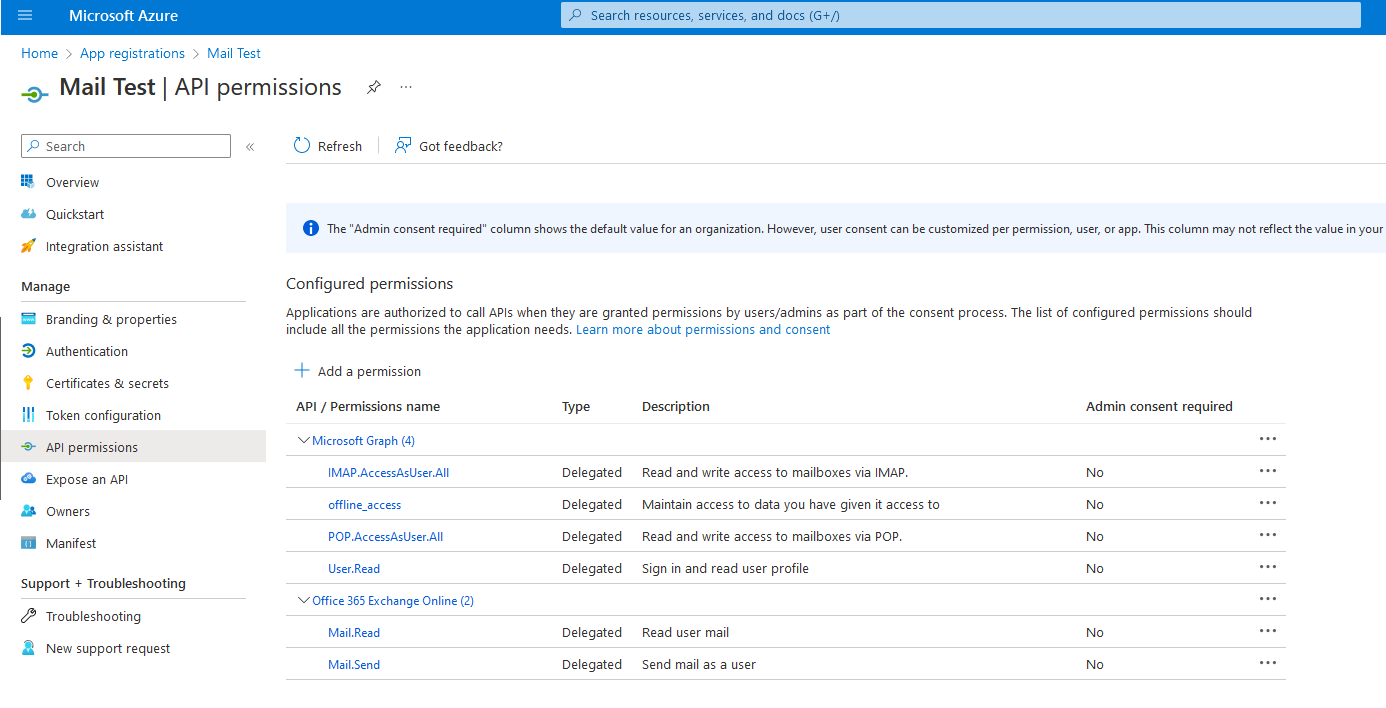Viewport: 1386px width, 708px height.
Task: Click the Mail Test breadcrumb
Action: coord(234,53)
